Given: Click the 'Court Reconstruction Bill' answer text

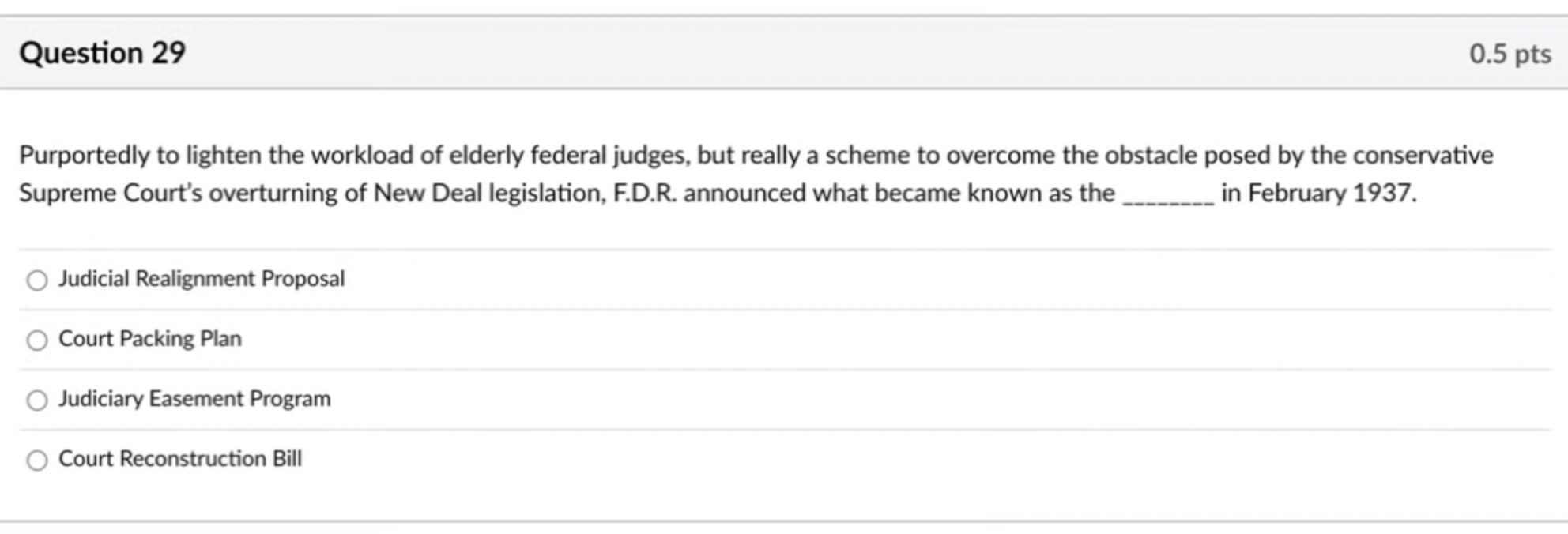Looking at the screenshot, I should (x=180, y=459).
